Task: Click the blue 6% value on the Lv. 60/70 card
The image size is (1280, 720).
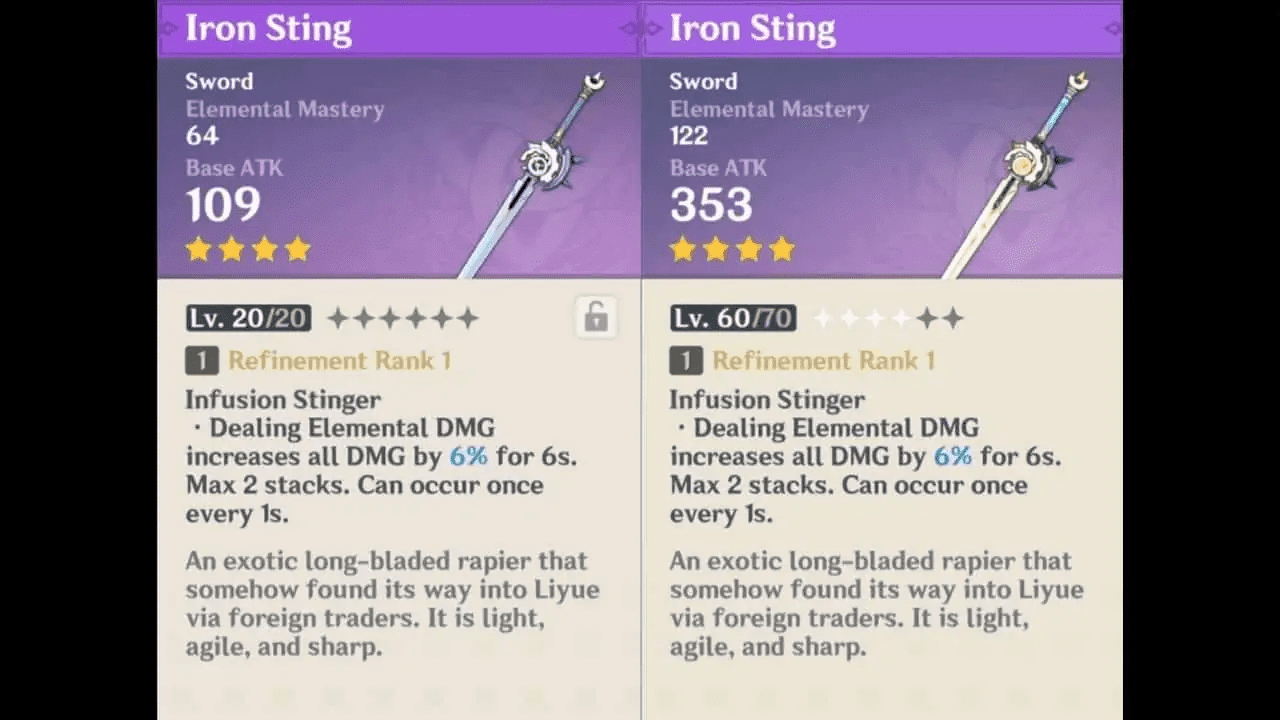Action: (952, 456)
